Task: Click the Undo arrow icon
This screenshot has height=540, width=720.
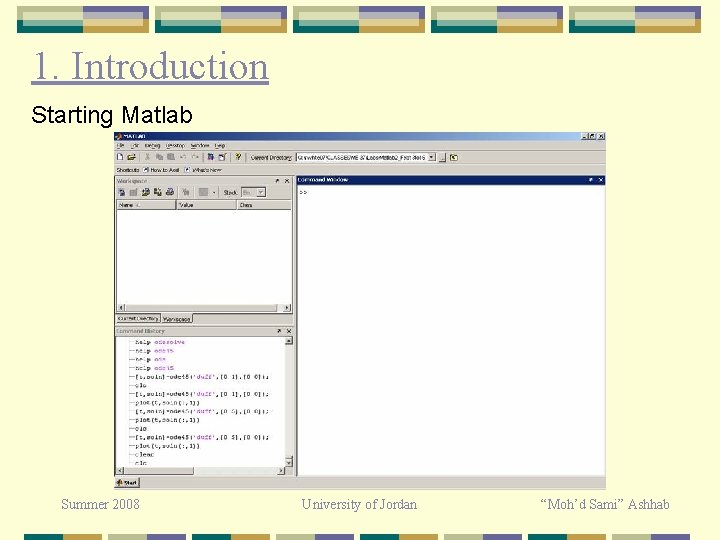Action: point(183,157)
